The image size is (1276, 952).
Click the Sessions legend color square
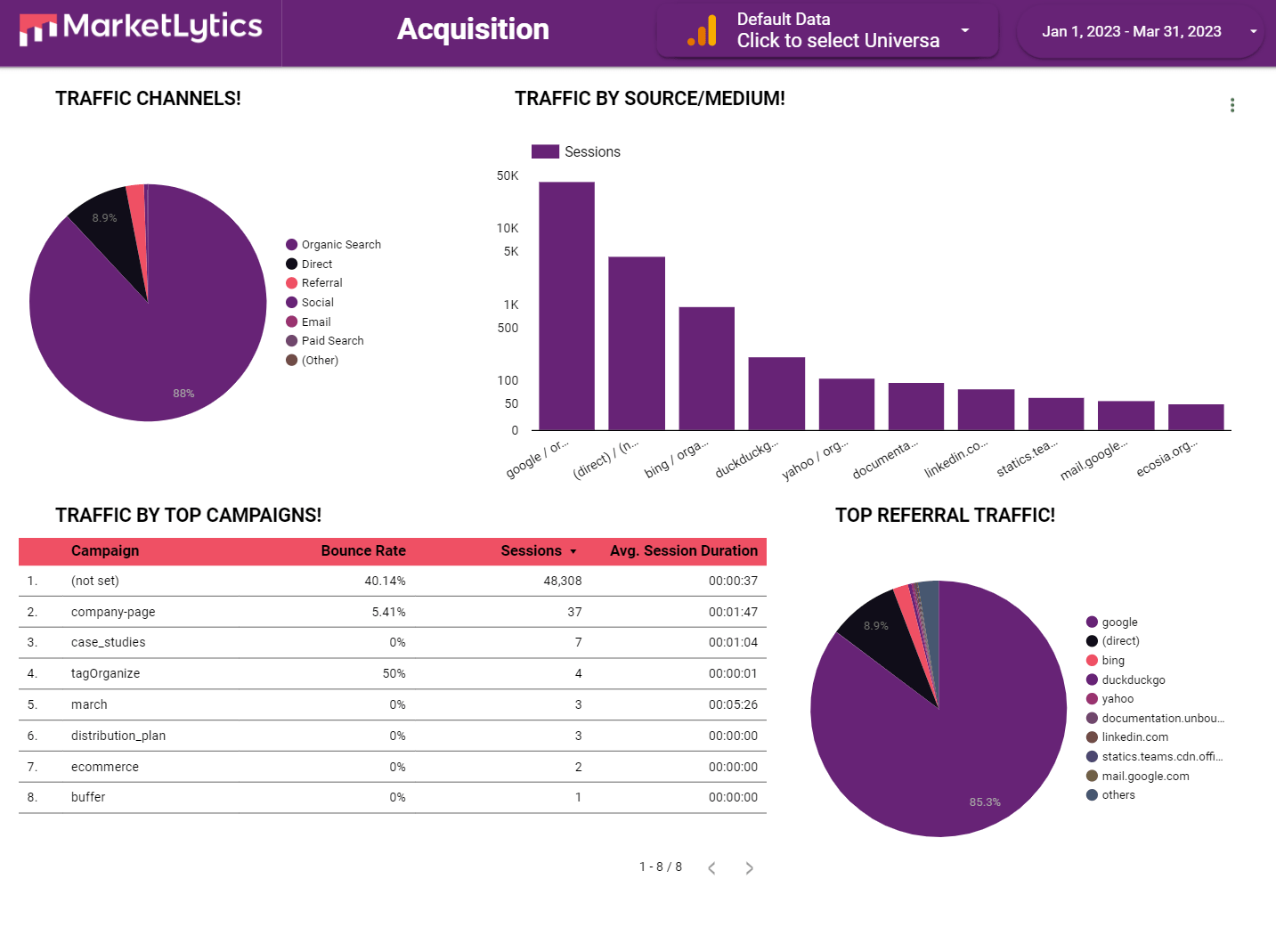pyautogui.click(x=546, y=151)
